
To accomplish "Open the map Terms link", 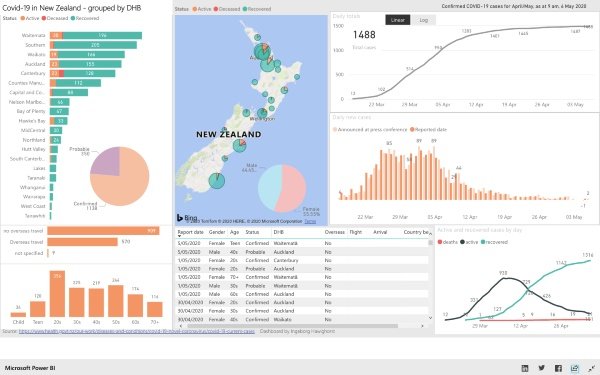I will (310, 221).
